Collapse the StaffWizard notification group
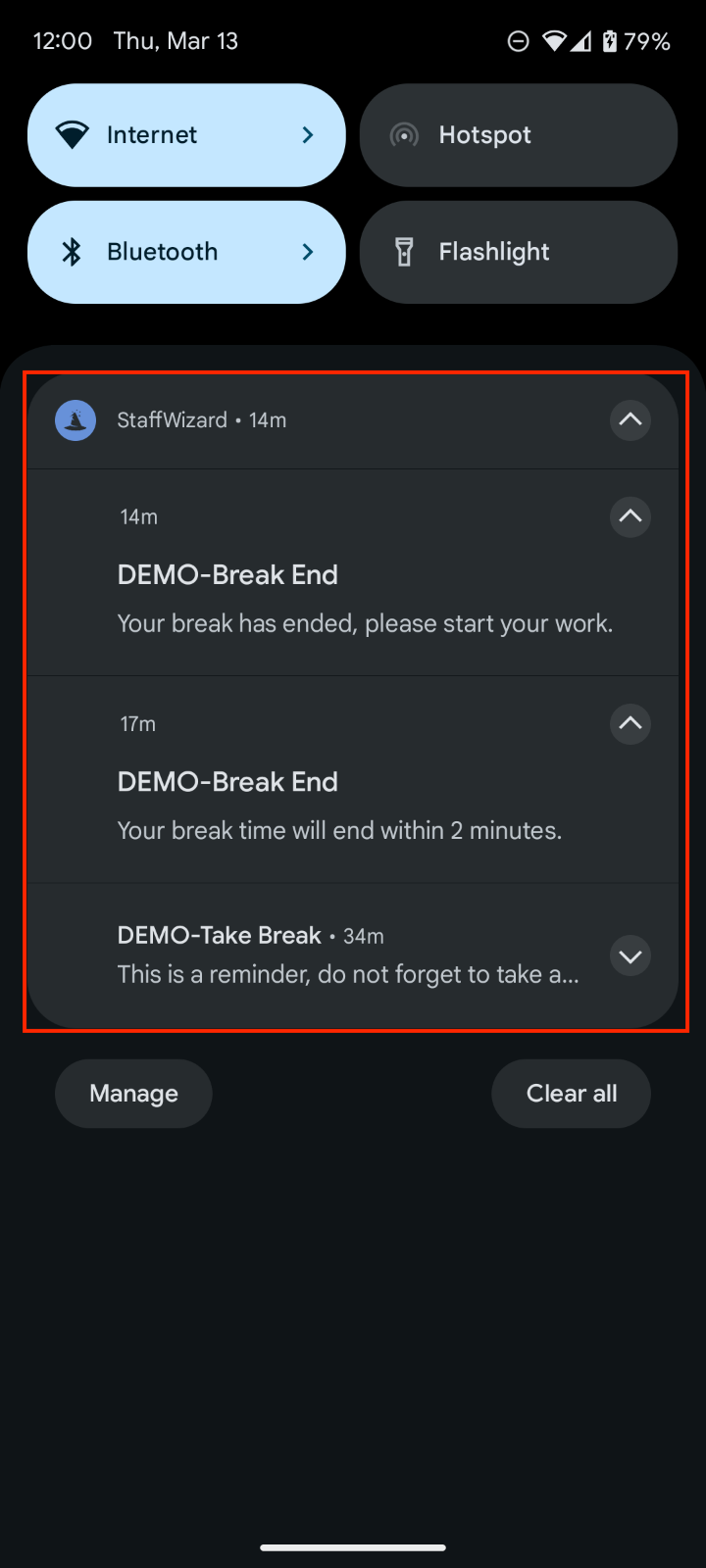 [630, 420]
